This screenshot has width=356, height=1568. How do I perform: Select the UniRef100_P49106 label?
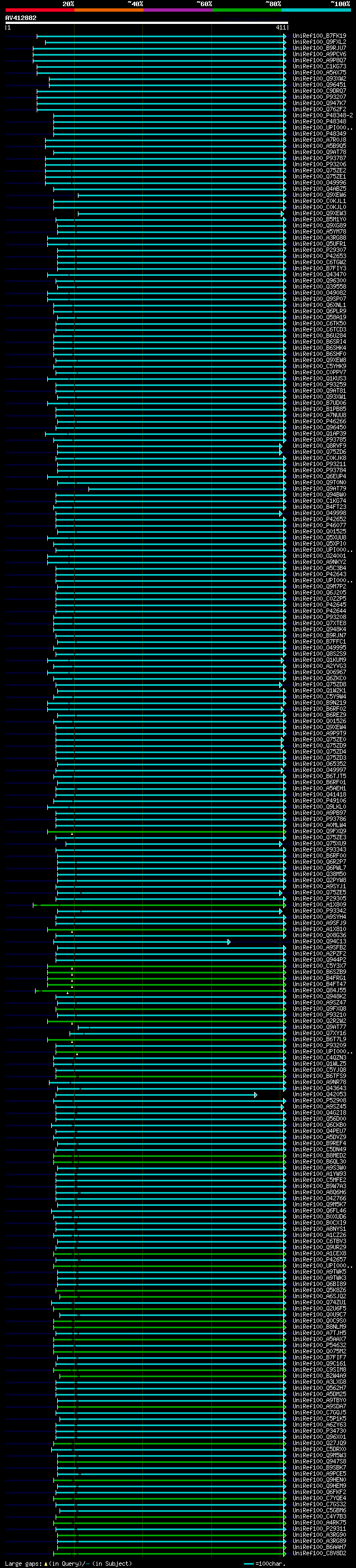point(319,801)
